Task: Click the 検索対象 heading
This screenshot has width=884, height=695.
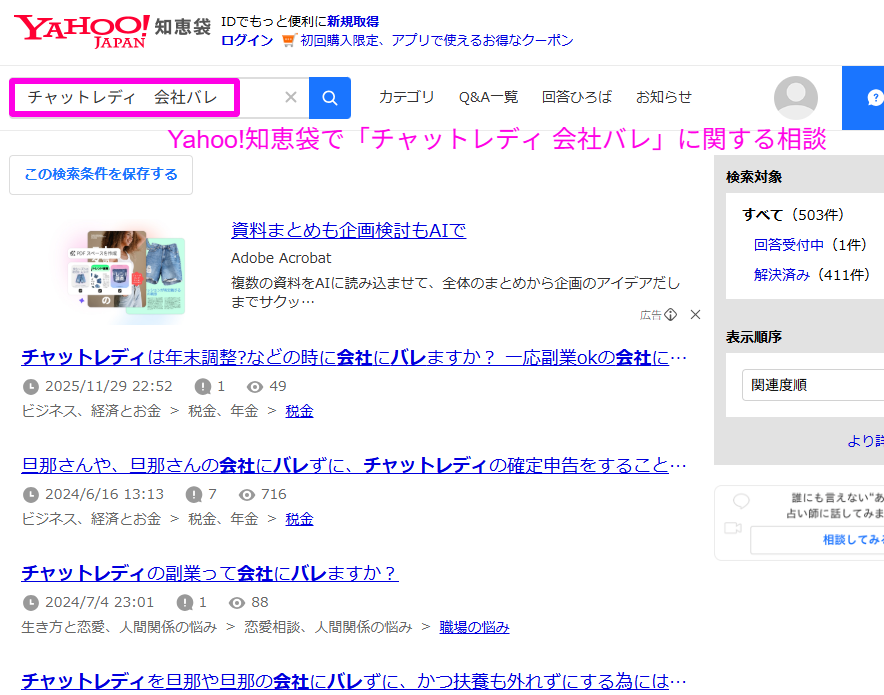Action: pyautogui.click(x=754, y=177)
